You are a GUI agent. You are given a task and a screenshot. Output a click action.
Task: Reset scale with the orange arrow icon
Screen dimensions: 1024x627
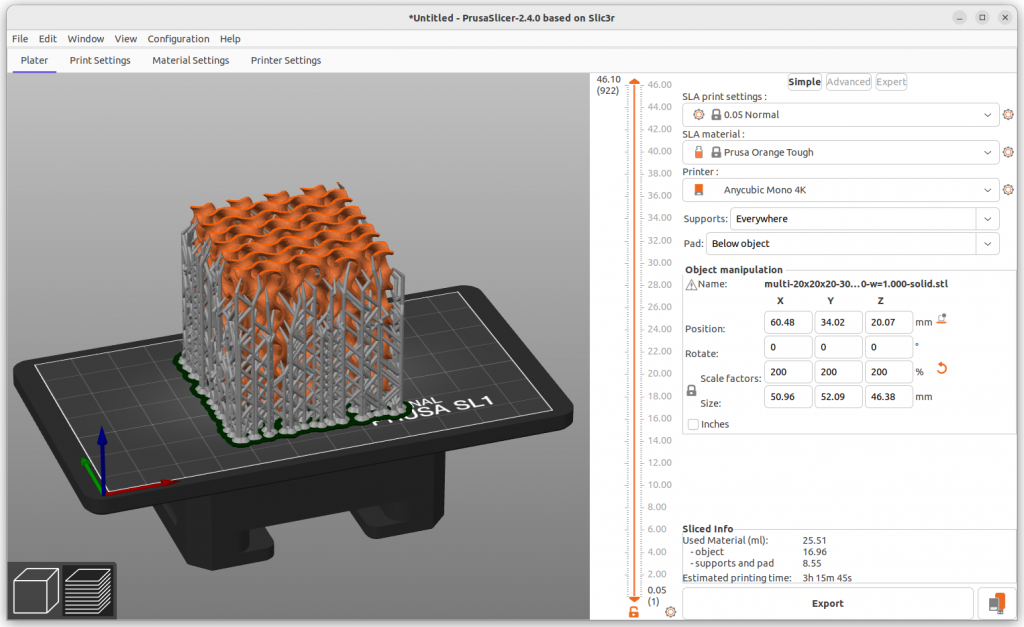coord(942,368)
